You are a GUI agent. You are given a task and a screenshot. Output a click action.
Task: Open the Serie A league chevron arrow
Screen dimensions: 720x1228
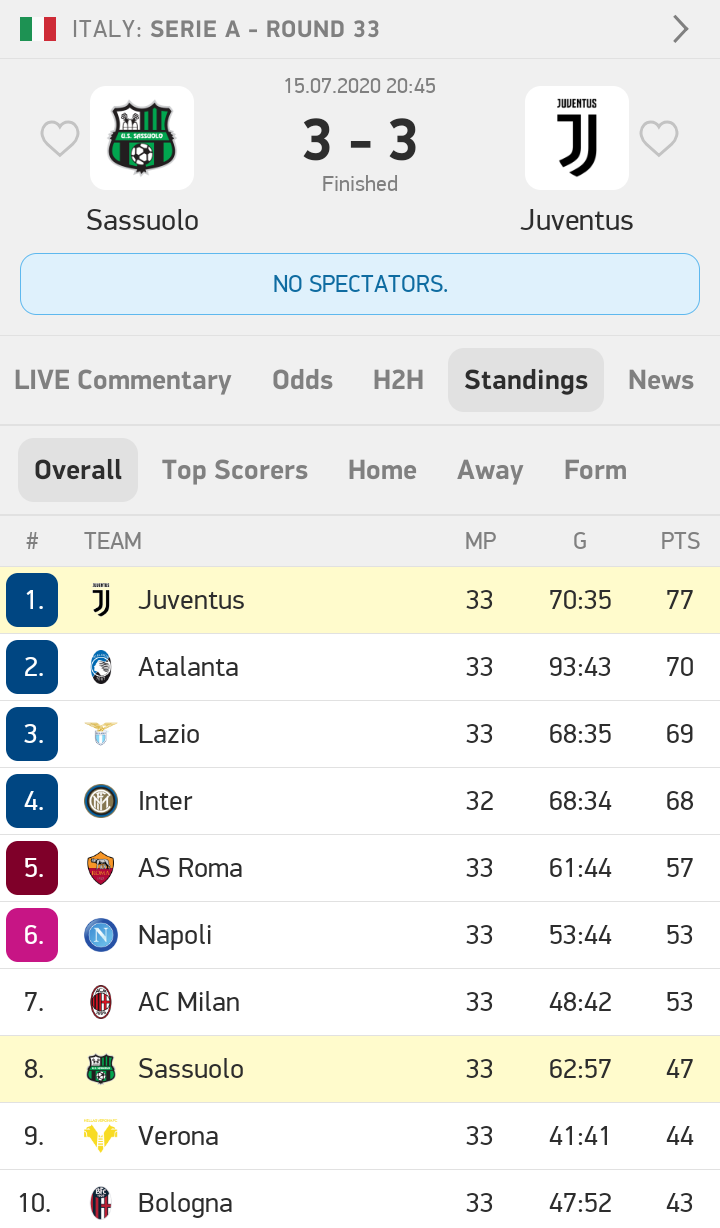[x=681, y=29]
